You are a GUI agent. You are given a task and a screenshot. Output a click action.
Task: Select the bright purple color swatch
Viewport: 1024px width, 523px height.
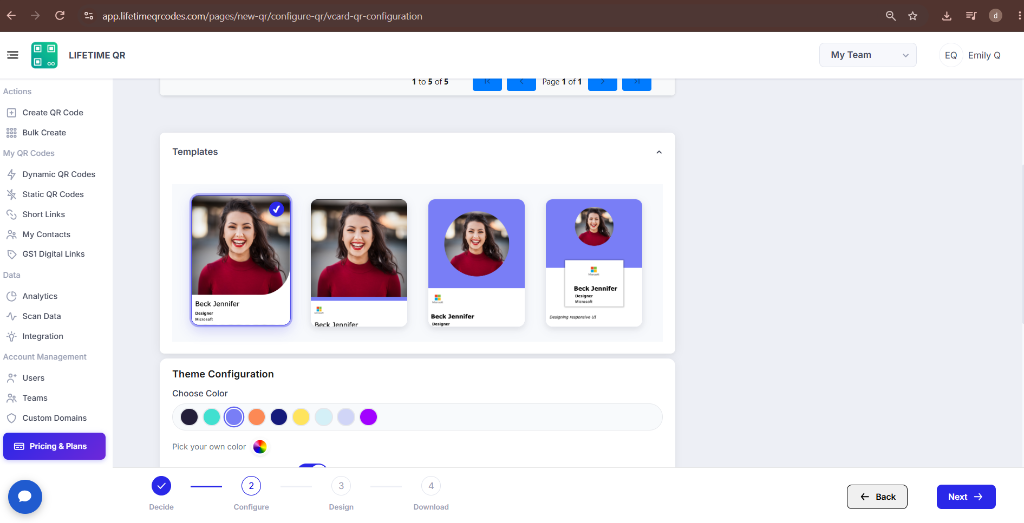point(368,417)
